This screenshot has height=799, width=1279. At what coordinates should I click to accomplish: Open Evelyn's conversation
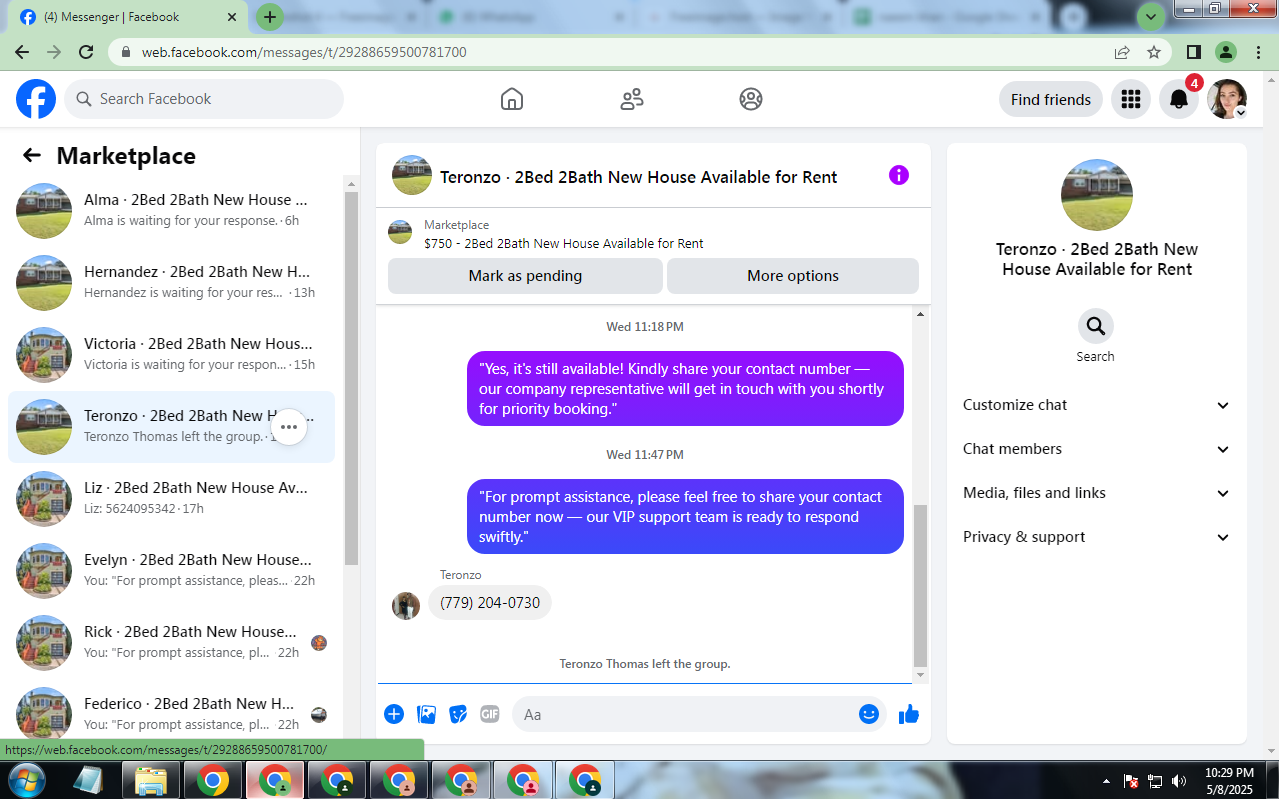pos(172,570)
